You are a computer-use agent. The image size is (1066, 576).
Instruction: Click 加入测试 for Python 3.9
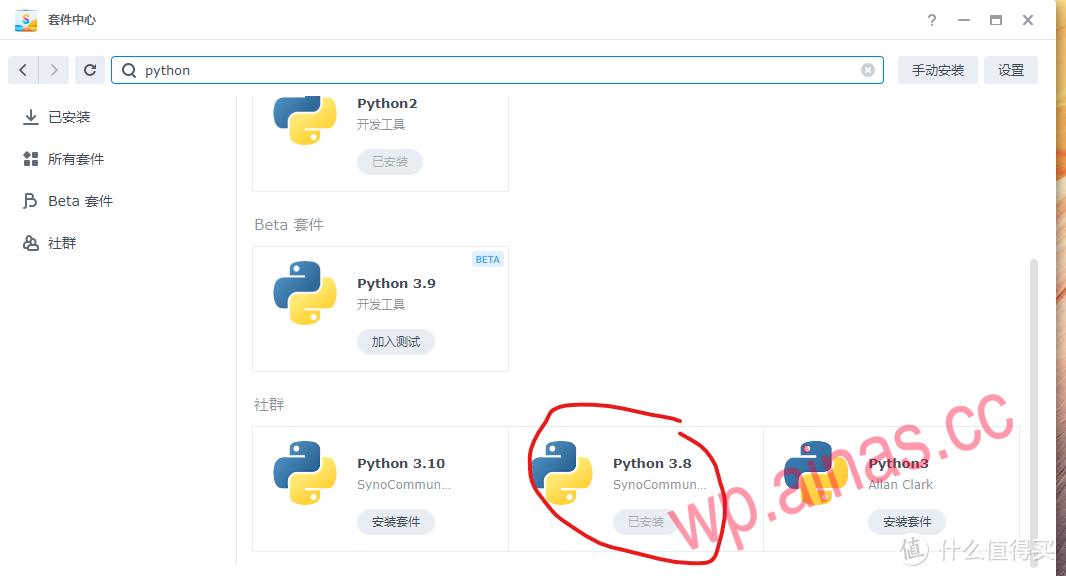coord(396,341)
